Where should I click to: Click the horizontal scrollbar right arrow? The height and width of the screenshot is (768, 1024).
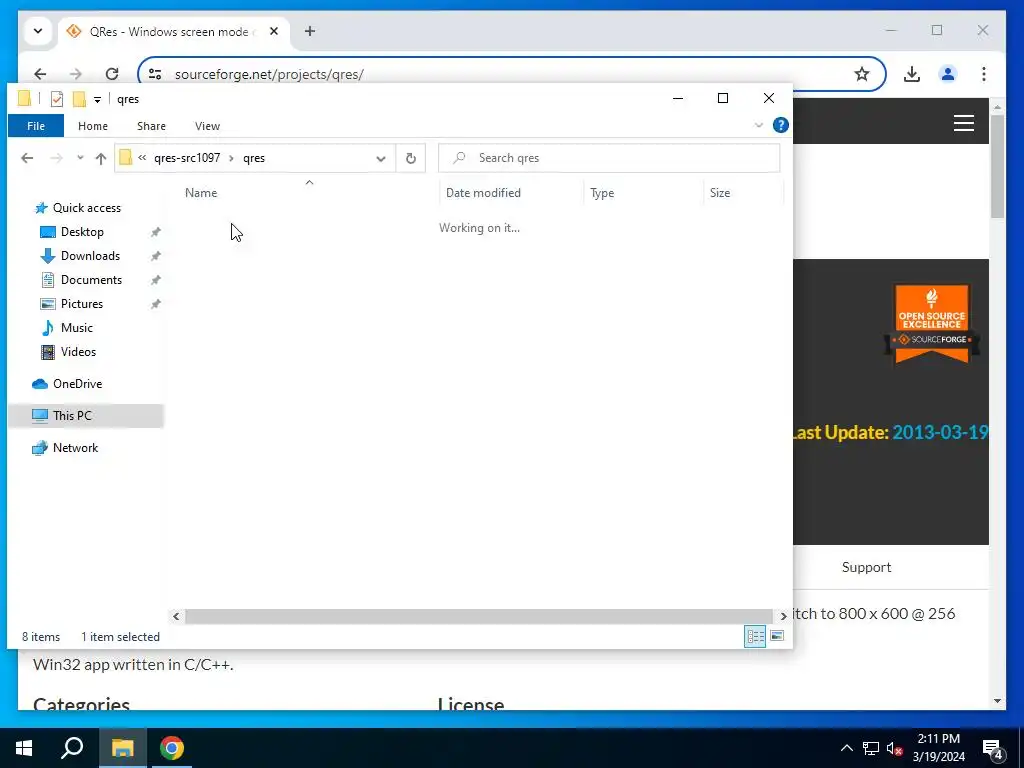[782, 616]
